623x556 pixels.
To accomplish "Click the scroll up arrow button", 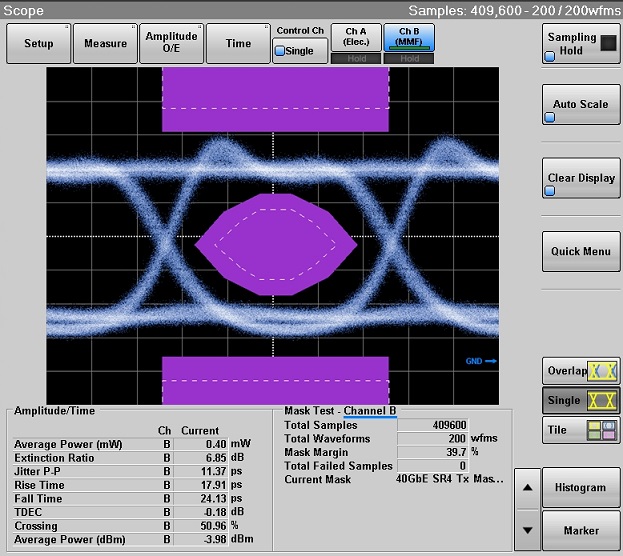I will (x=527, y=487).
